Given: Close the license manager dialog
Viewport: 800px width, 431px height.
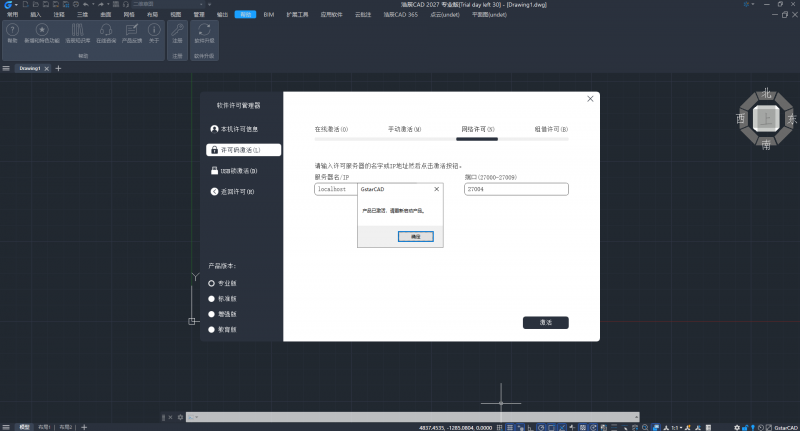Looking at the screenshot, I should (590, 99).
